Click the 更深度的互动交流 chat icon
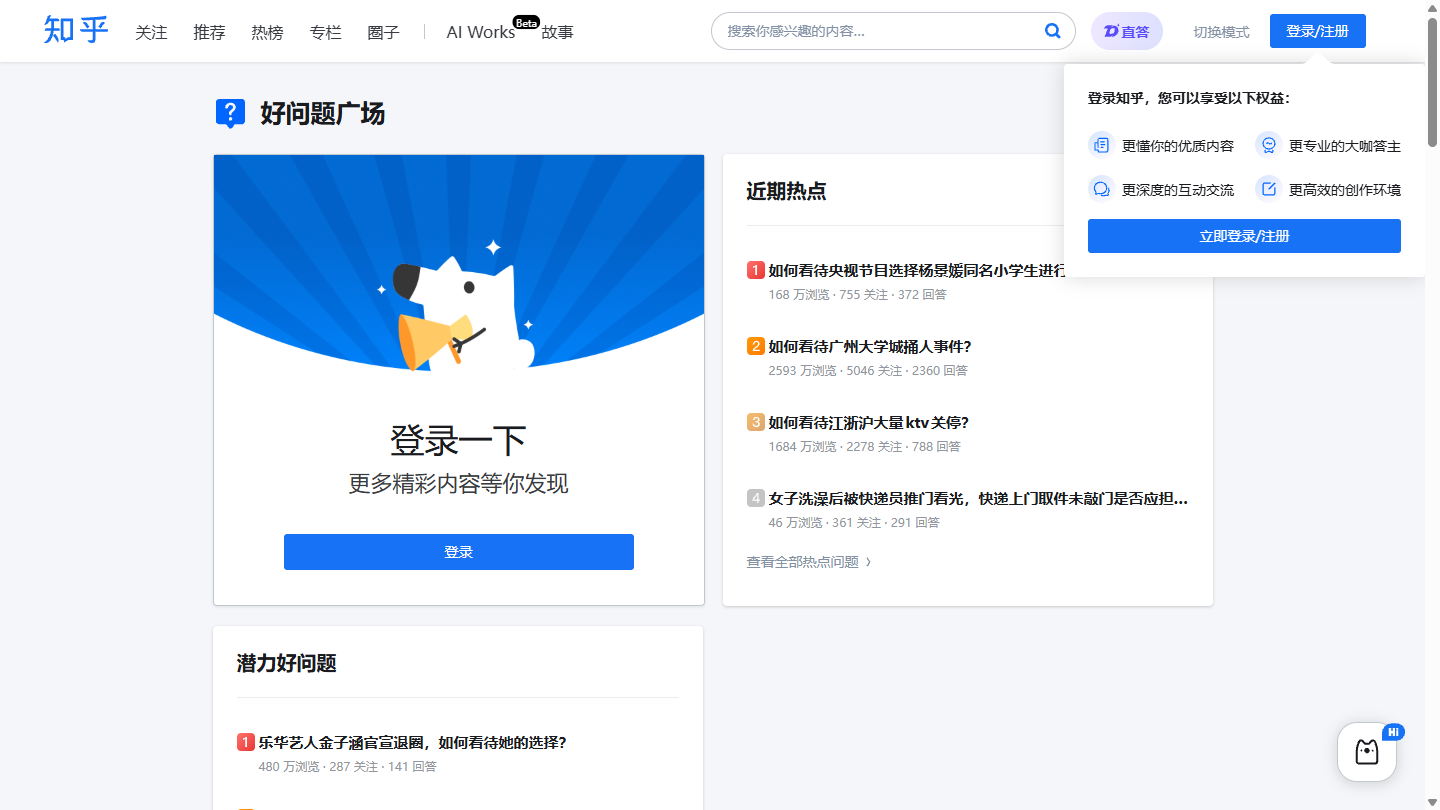The height and width of the screenshot is (810, 1440). (x=1101, y=188)
